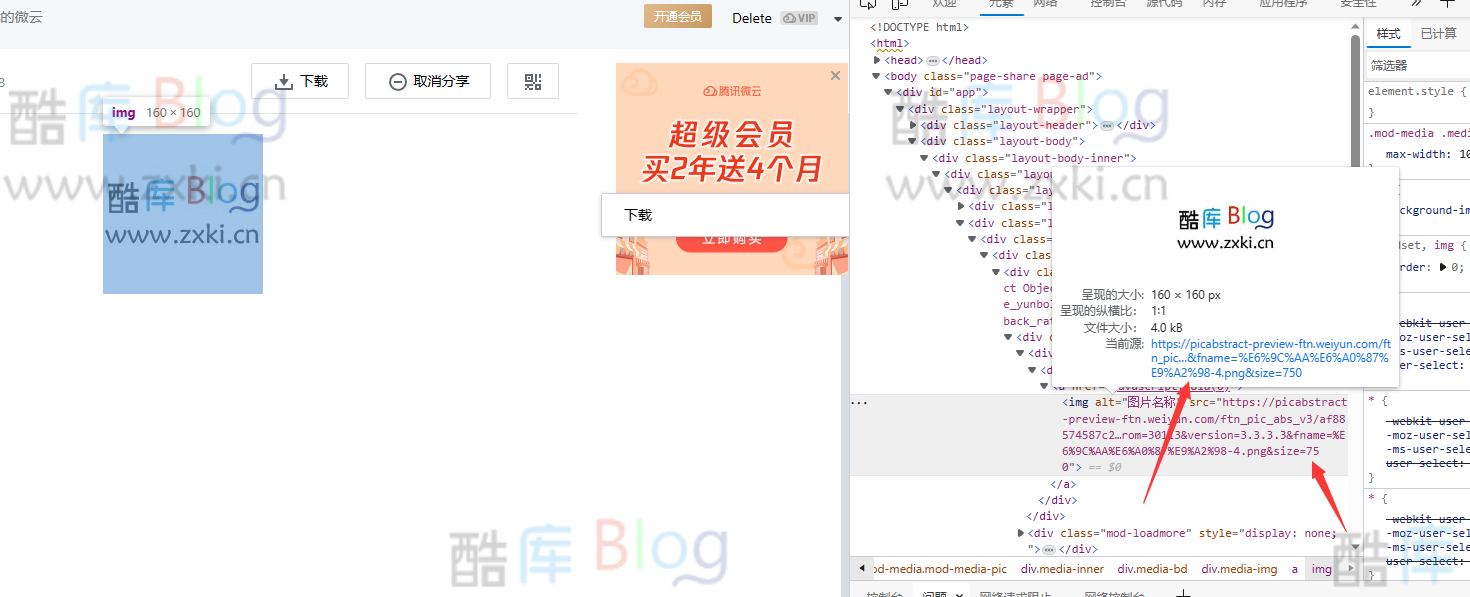Click the 开通会员 membership button
1470x597 pixels.
pos(677,17)
